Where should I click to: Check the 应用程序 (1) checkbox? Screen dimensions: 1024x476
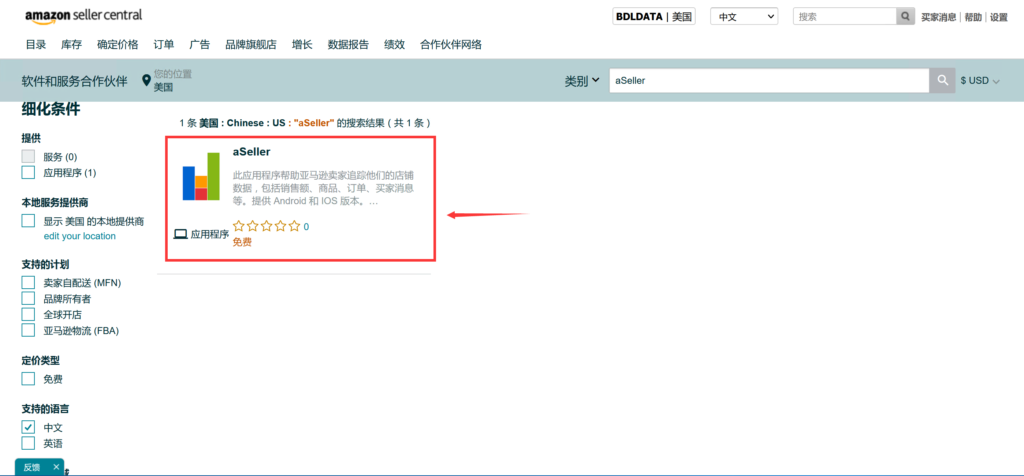pyautogui.click(x=28, y=172)
